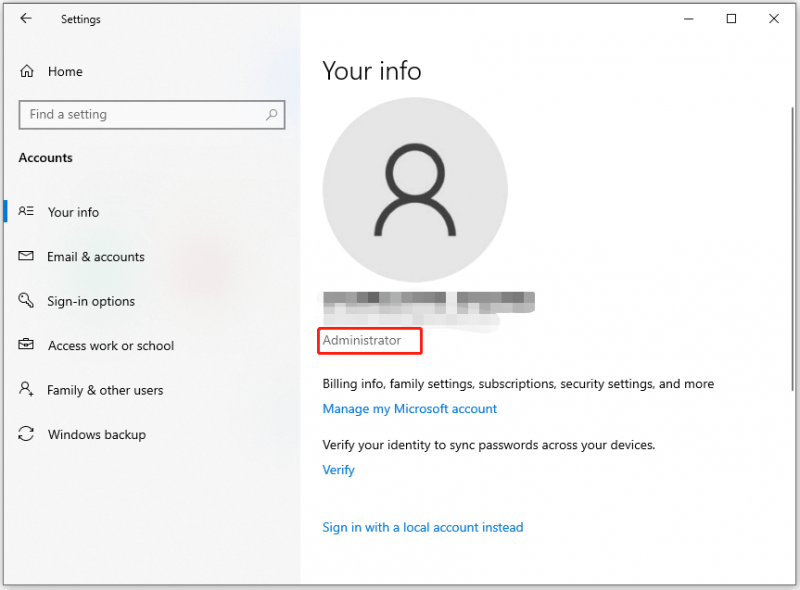800x590 pixels.
Task: Click the Home house icon
Action: pyautogui.click(x=27, y=71)
